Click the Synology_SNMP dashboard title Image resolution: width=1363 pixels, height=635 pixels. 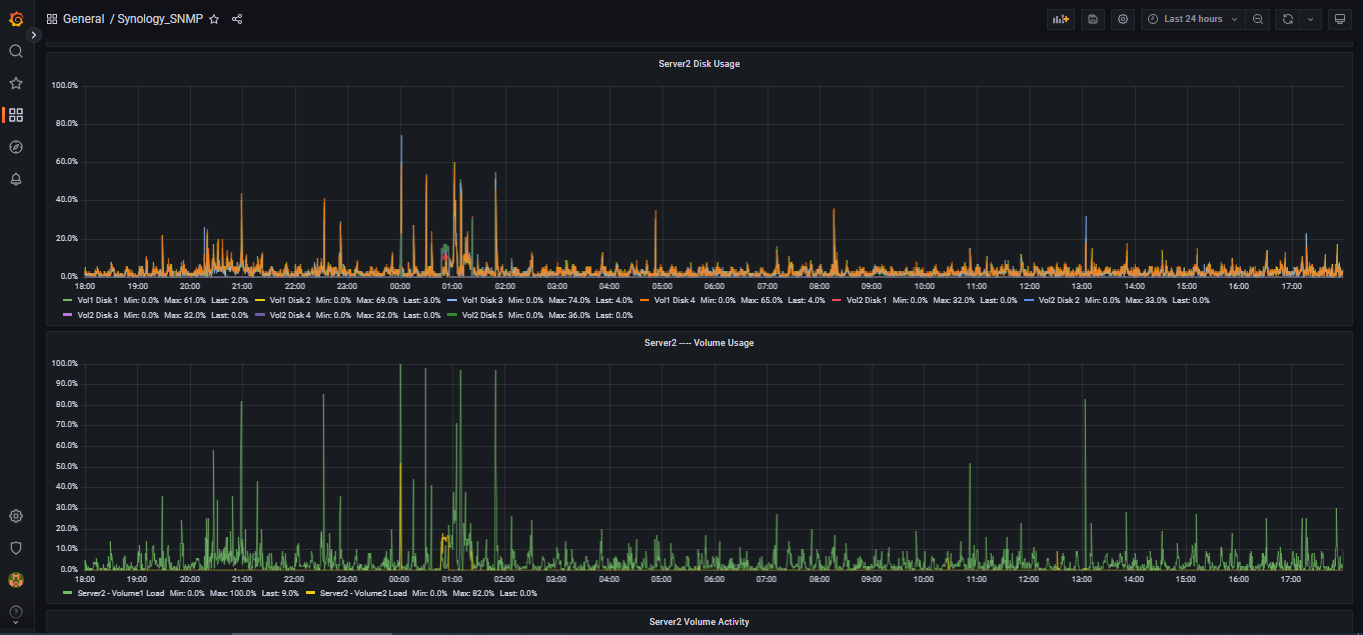[x=160, y=19]
